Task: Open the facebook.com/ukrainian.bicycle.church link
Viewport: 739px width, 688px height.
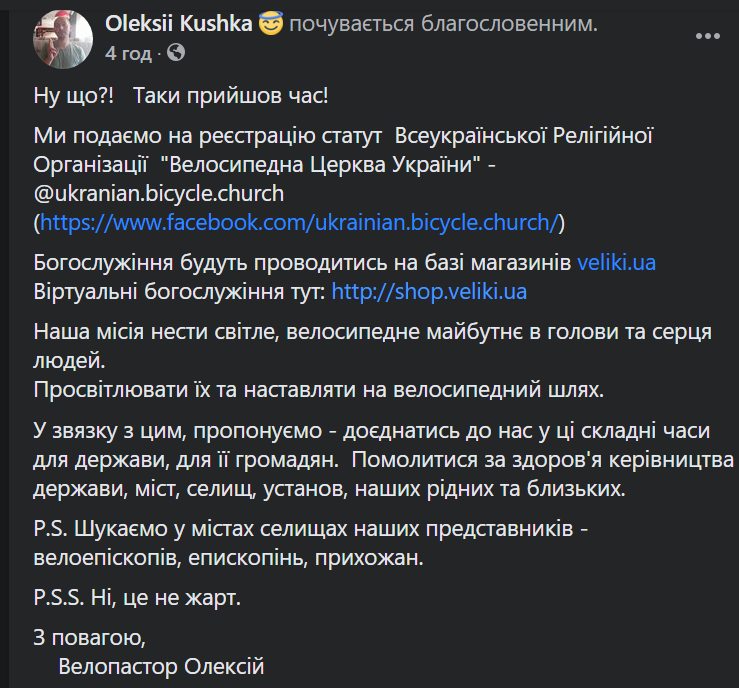Action: (299, 222)
